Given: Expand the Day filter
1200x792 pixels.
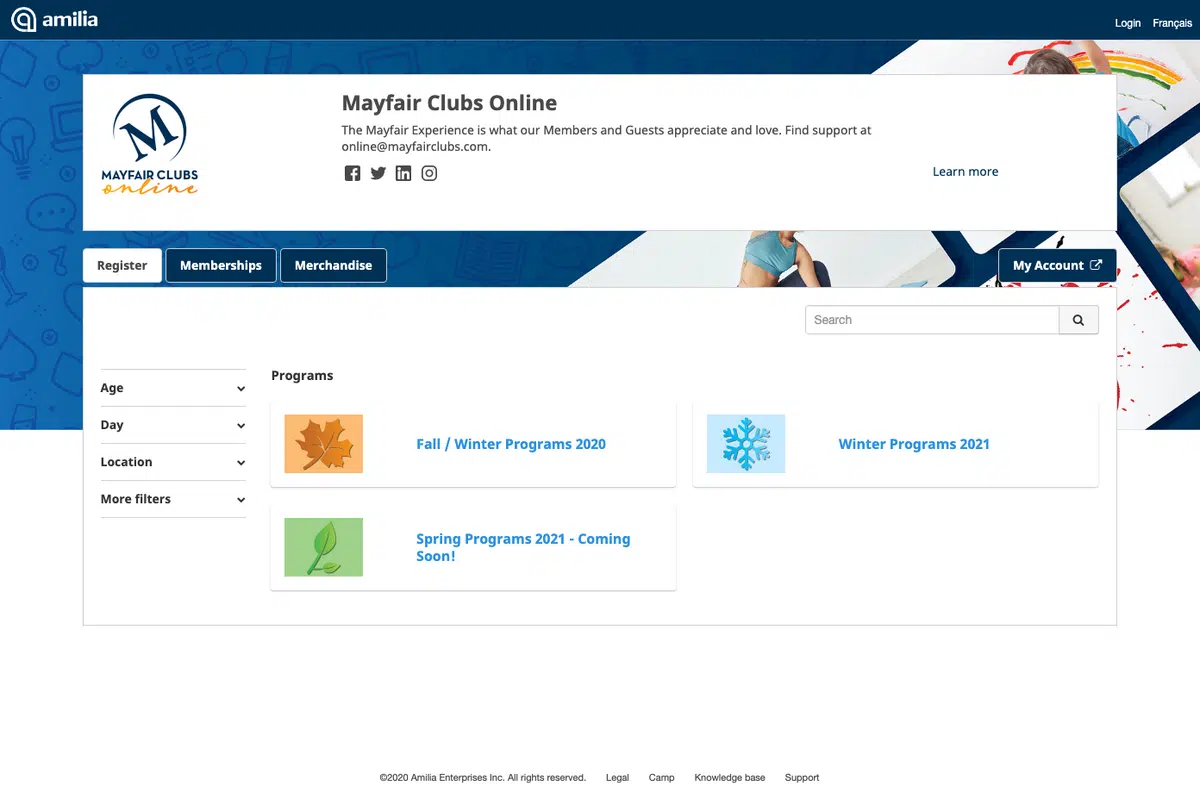Looking at the screenshot, I should [x=173, y=425].
